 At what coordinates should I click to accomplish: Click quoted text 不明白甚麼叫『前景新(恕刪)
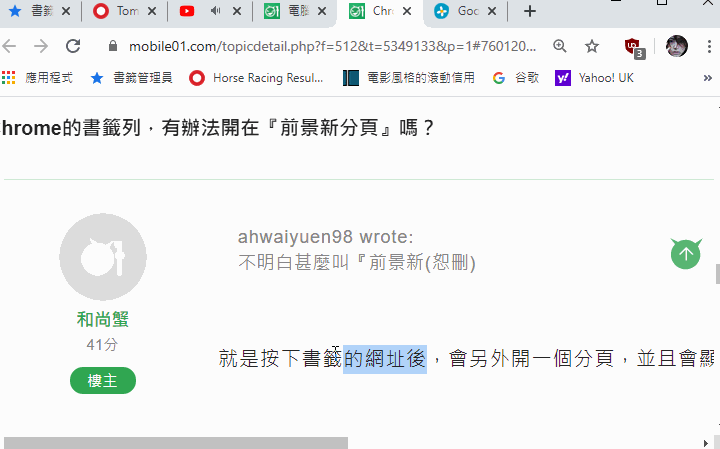click(357, 263)
